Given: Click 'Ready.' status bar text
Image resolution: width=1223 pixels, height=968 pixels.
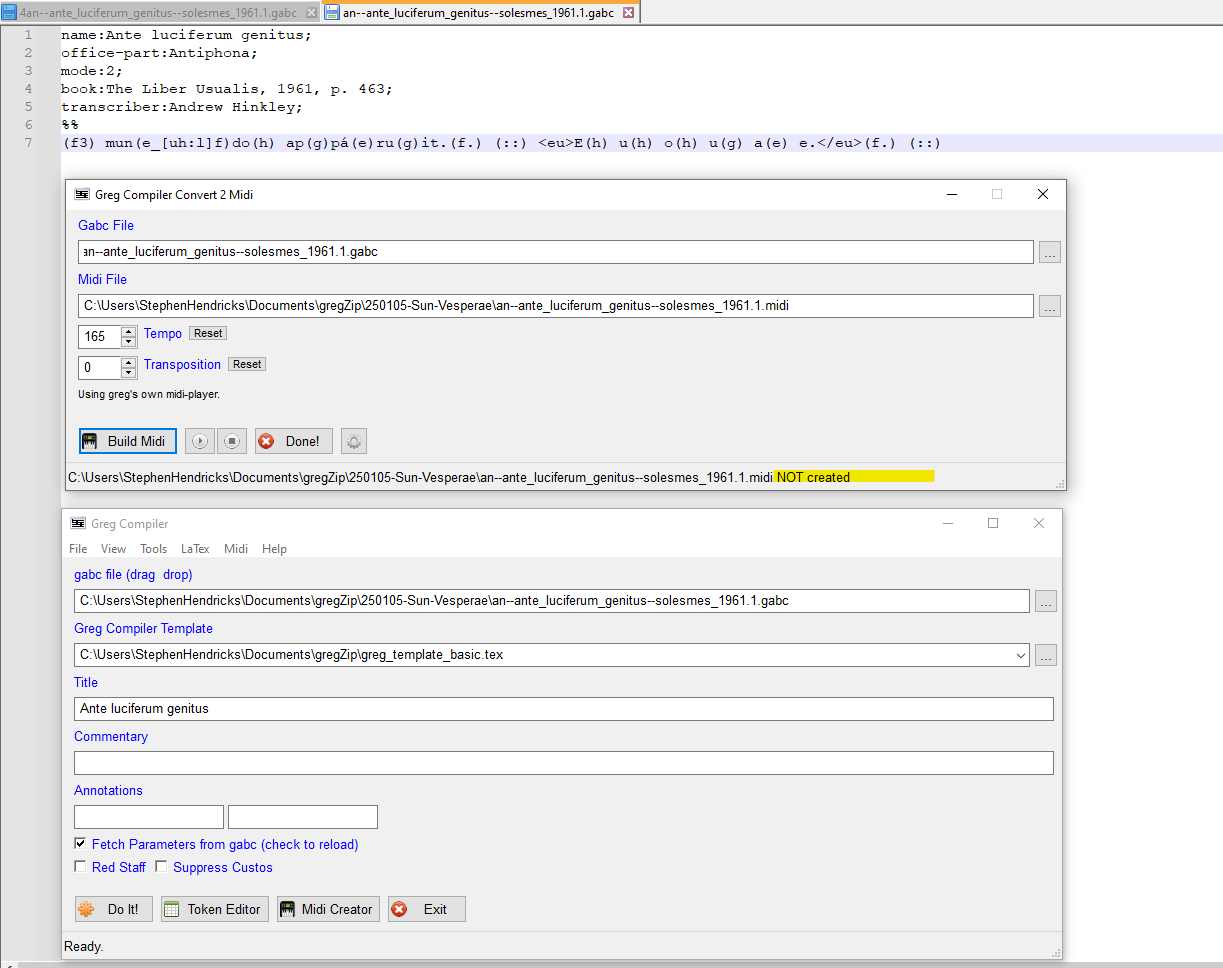Looking at the screenshot, I should tap(83, 946).
